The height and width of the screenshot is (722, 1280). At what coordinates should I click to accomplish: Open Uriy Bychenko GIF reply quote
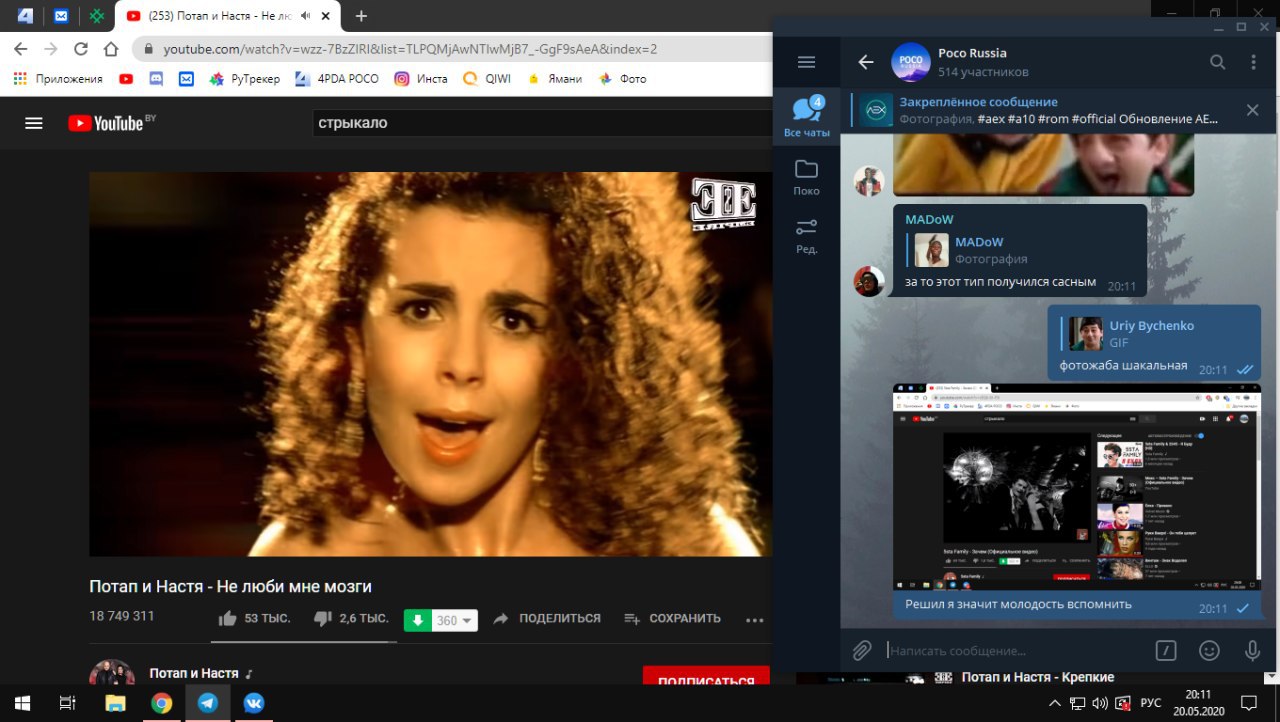click(1155, 334)
